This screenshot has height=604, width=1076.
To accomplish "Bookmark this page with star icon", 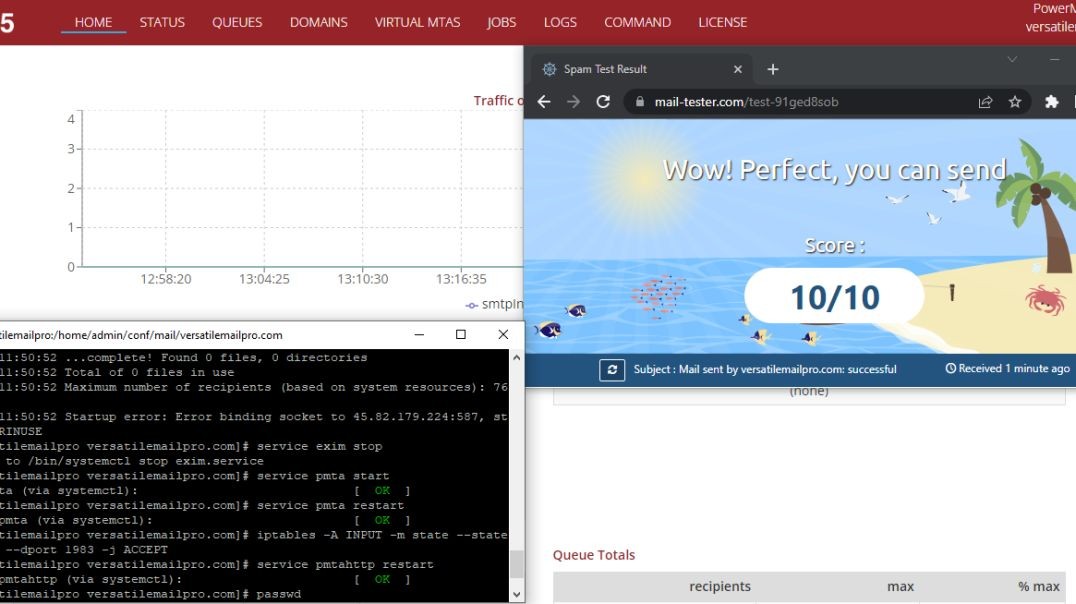I will [1015, 102].
